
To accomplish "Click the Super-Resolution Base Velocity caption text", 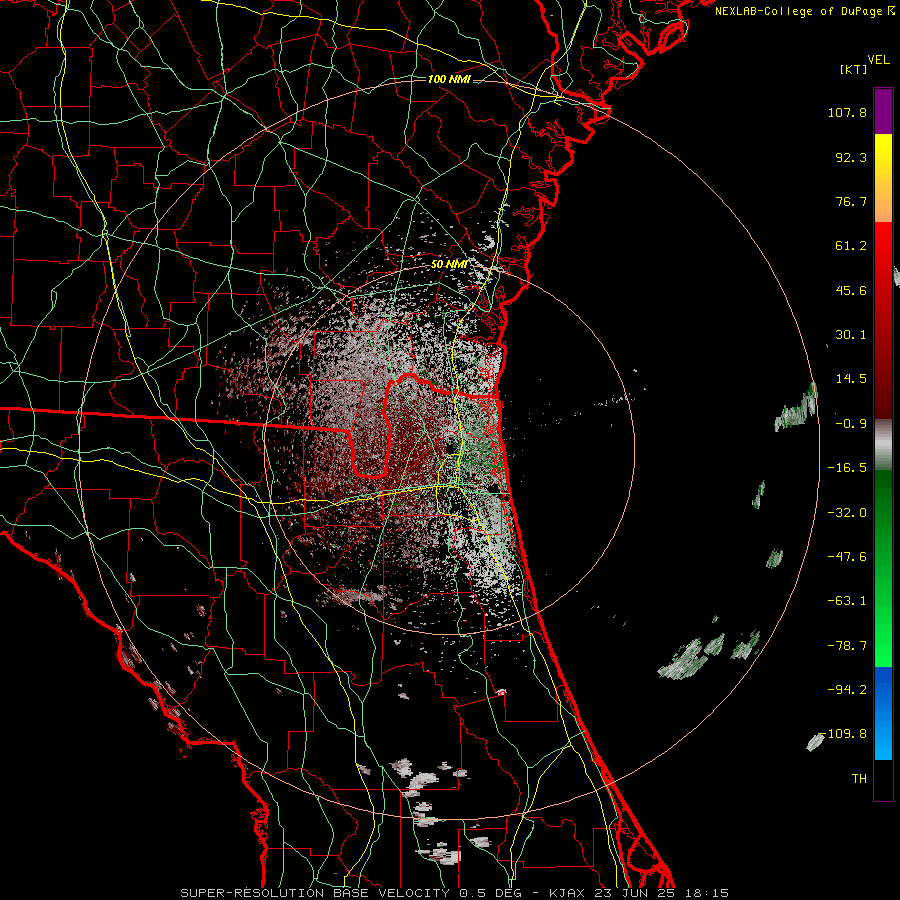I will pos(454,893).
